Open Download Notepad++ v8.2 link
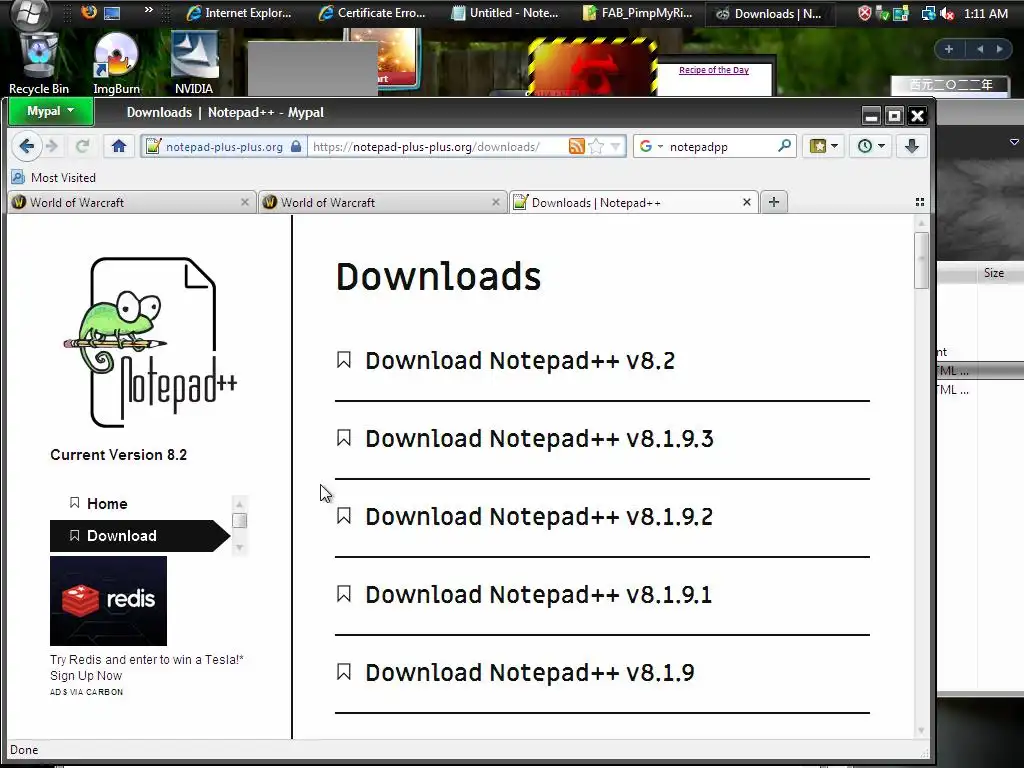The image size is (1024, 768). tap(520, 360)
